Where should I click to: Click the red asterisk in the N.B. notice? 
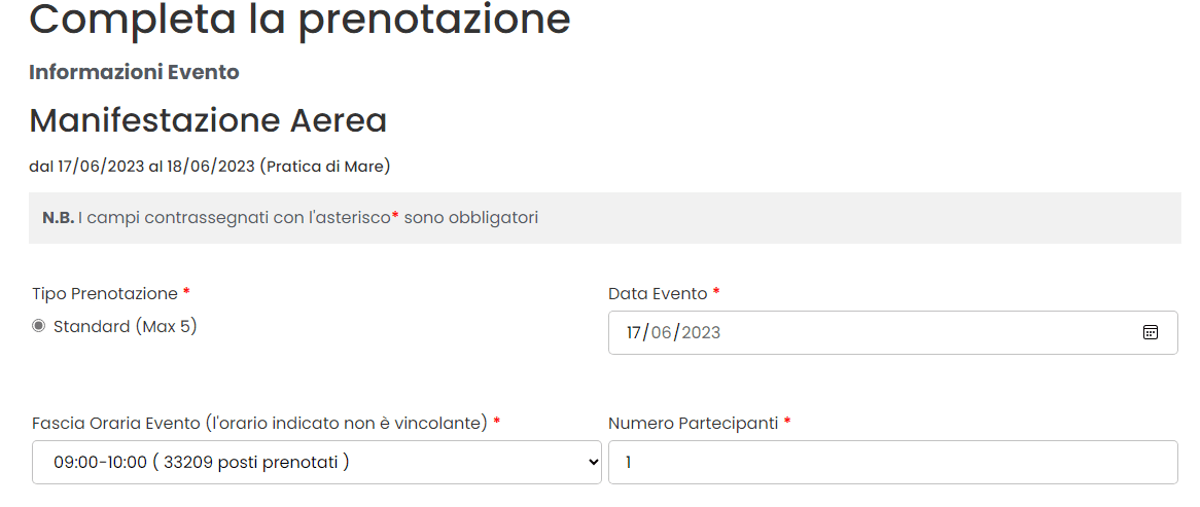[x=395, y=216]
